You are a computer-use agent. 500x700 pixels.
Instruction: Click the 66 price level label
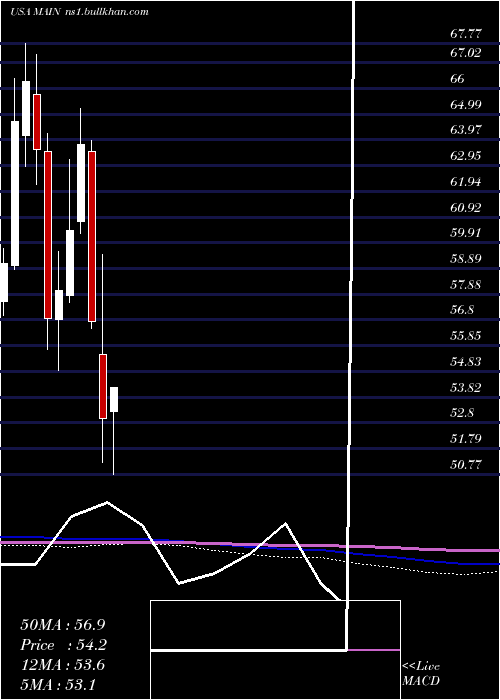pos(458,79)
